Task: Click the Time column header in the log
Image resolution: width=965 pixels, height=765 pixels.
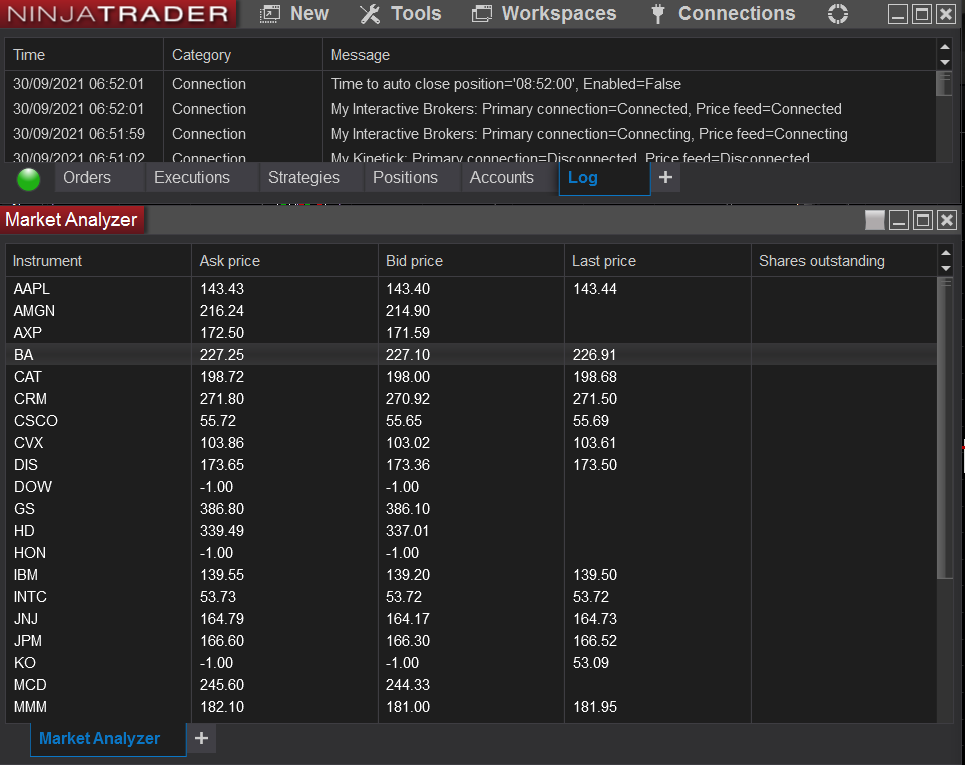Action: coord(84,55)
